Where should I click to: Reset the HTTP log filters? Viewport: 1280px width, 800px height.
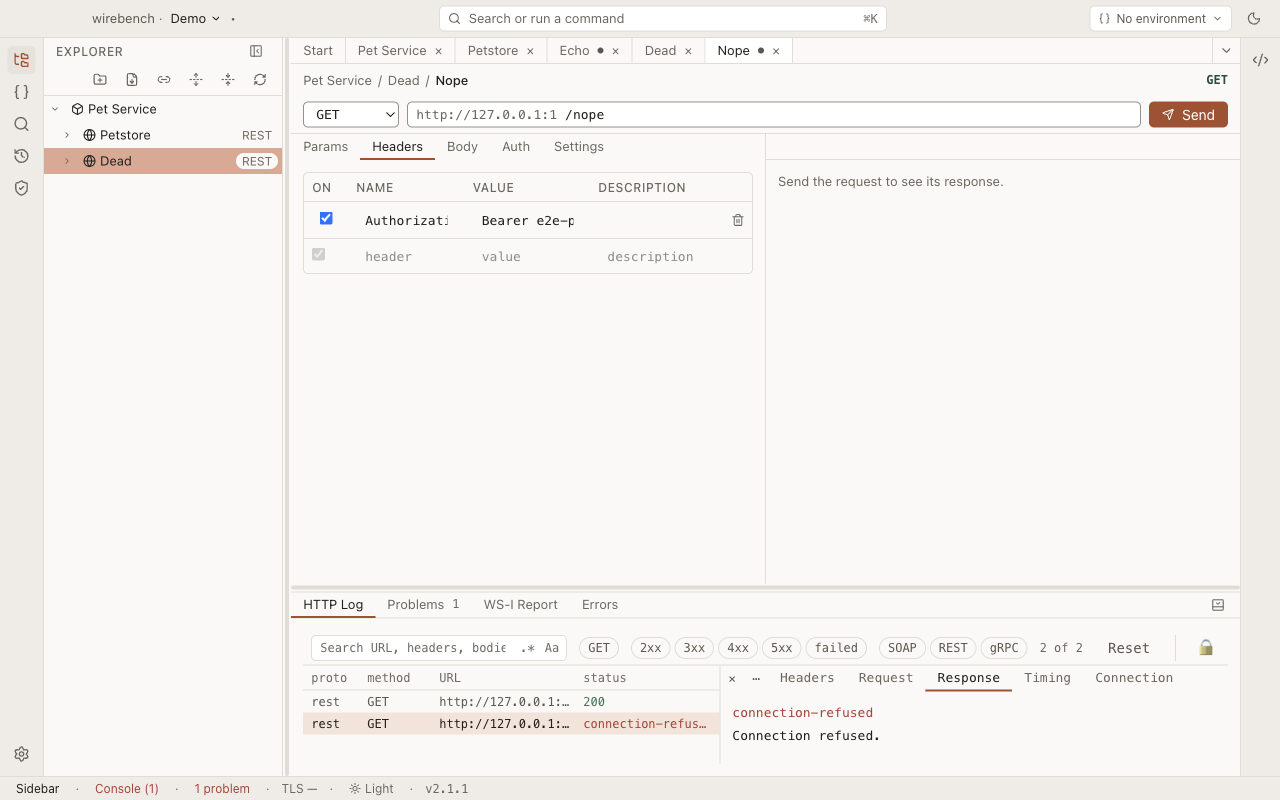(x=1129, y=648)
